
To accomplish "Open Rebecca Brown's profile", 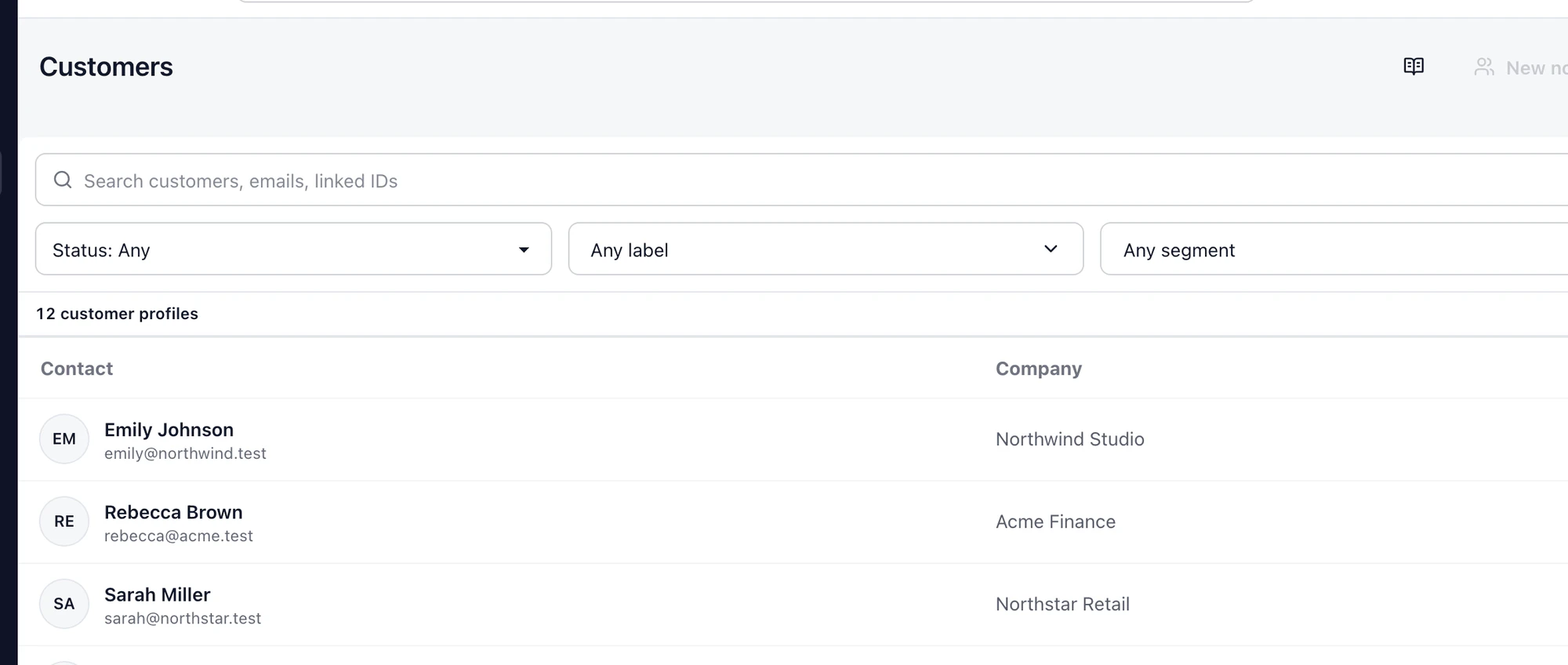I will (173, 512).
